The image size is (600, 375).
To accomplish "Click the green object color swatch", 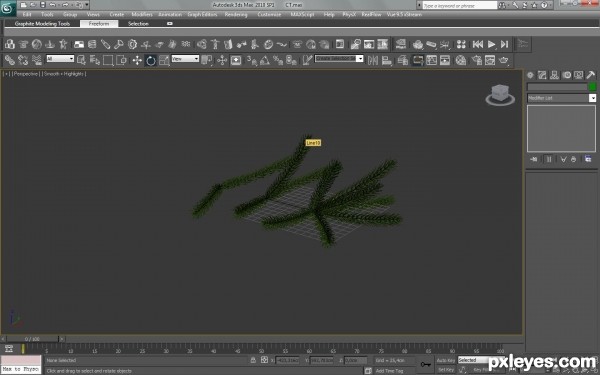I will 592,87.
